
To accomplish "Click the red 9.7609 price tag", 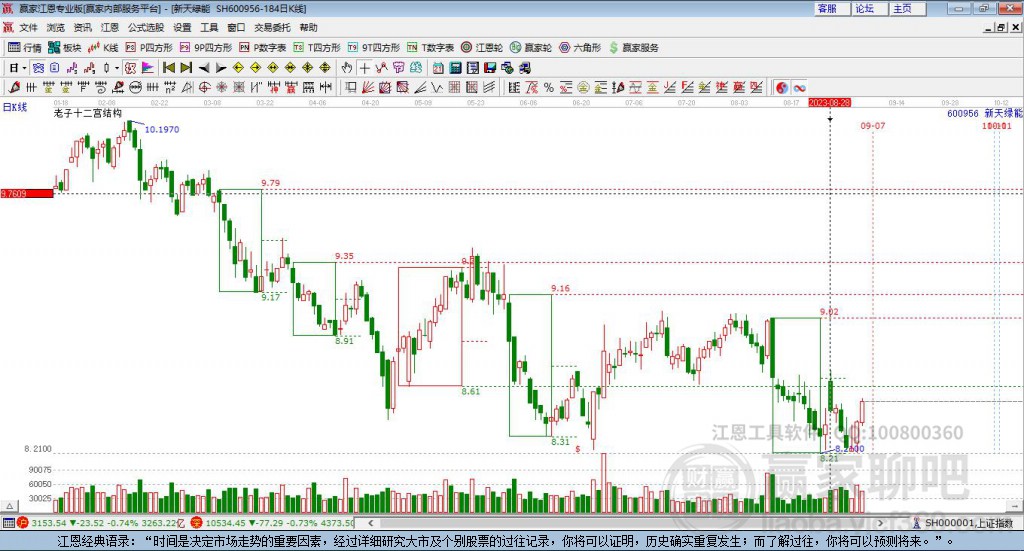I will 27,193.
